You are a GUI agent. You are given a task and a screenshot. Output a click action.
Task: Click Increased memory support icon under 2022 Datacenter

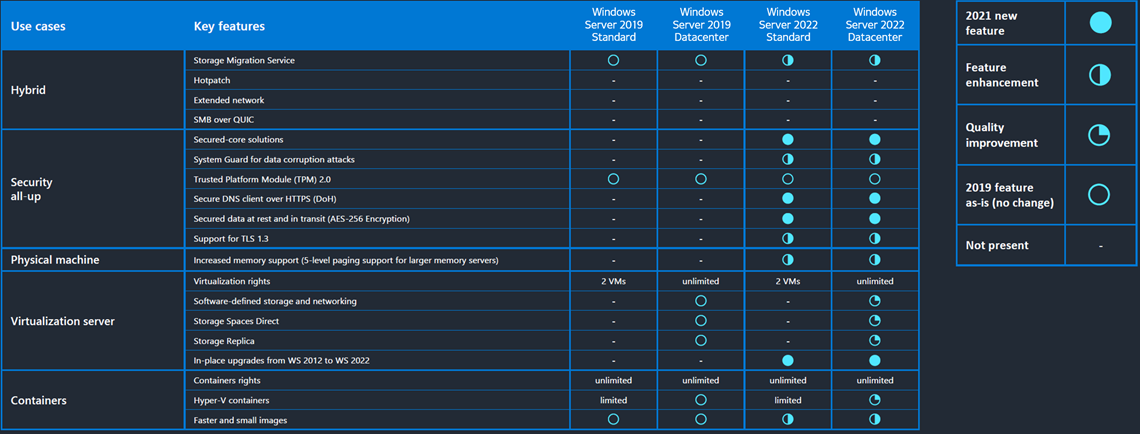point(875,260)
